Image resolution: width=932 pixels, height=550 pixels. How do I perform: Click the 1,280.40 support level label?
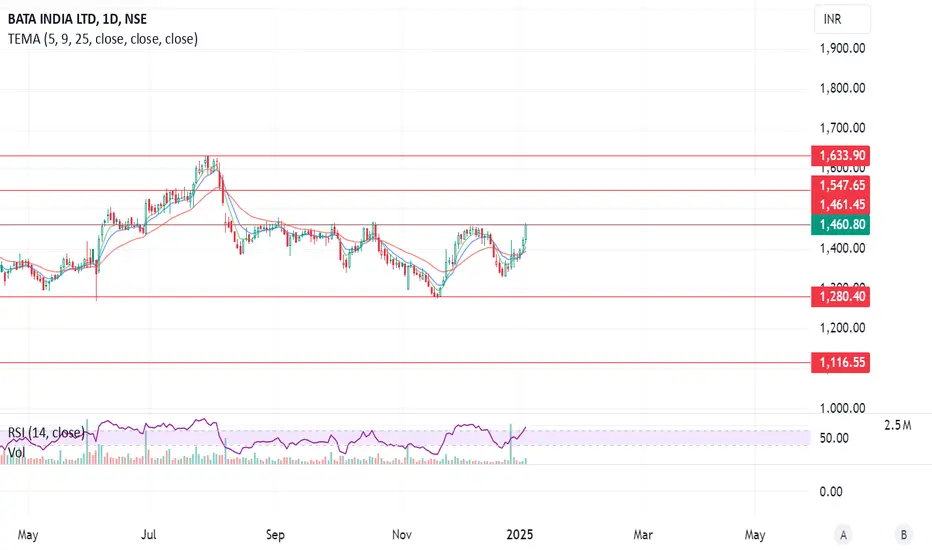(840, 296)
